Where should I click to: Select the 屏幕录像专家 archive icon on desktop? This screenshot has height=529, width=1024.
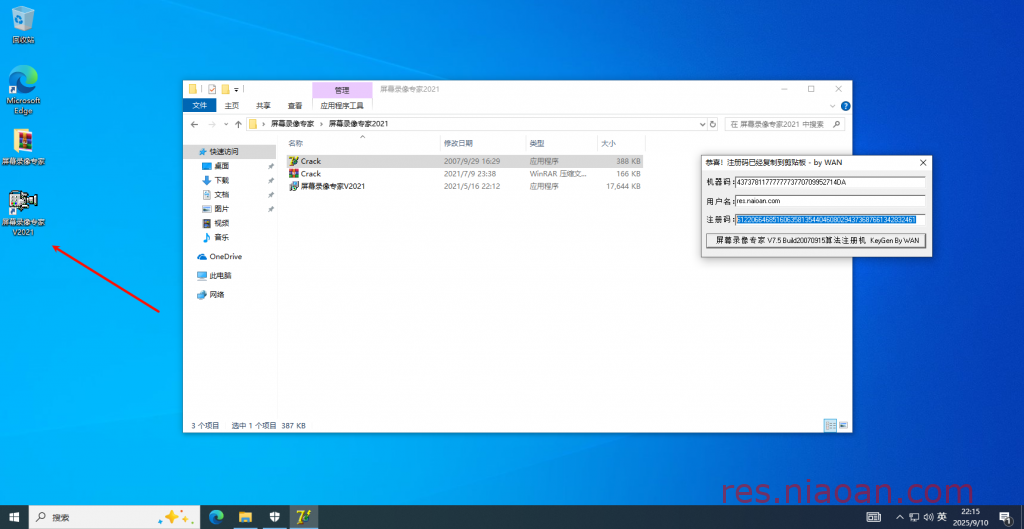tap(23, 146)
